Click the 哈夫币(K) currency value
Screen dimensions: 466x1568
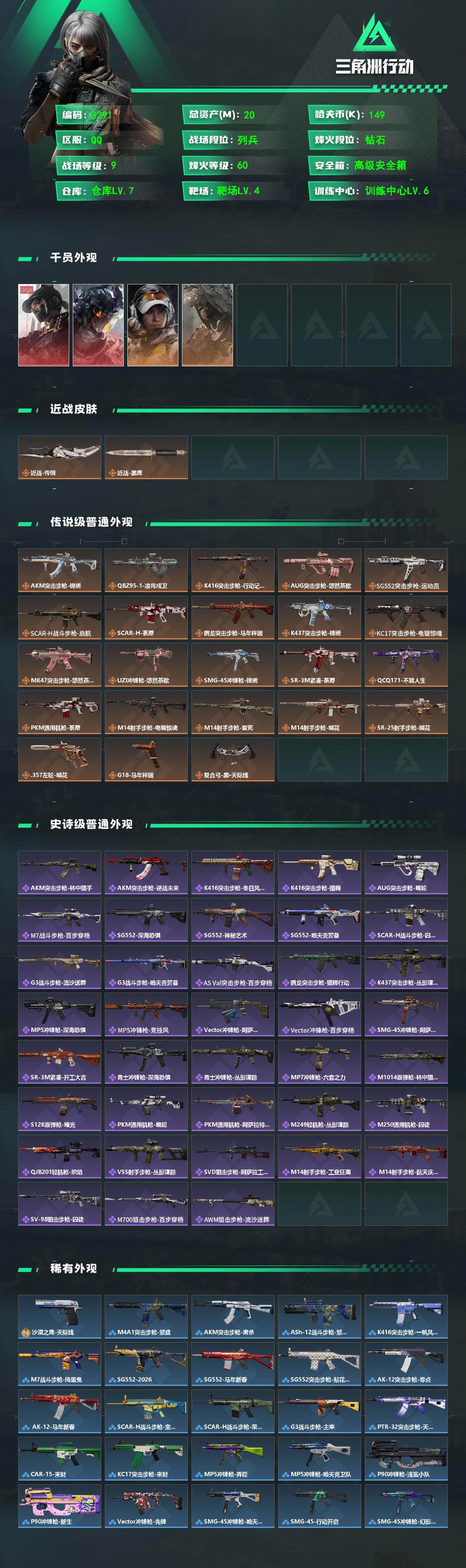(x=376, y=114)
